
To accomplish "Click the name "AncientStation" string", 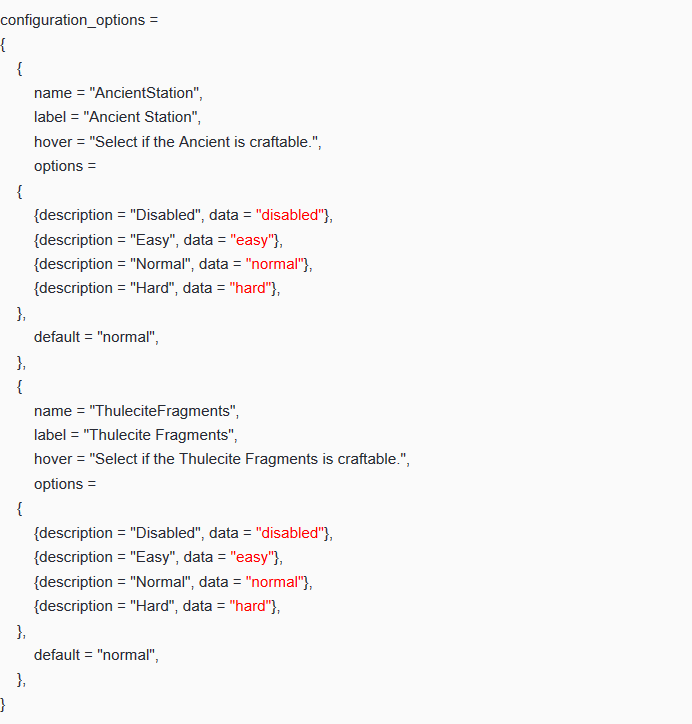I will [145, 93].
